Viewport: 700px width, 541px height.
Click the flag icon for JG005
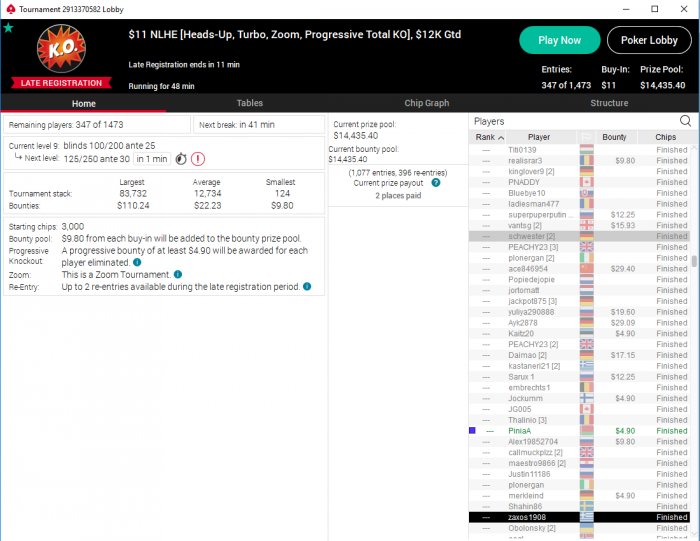pyautogui.click(x=587, y=409)
